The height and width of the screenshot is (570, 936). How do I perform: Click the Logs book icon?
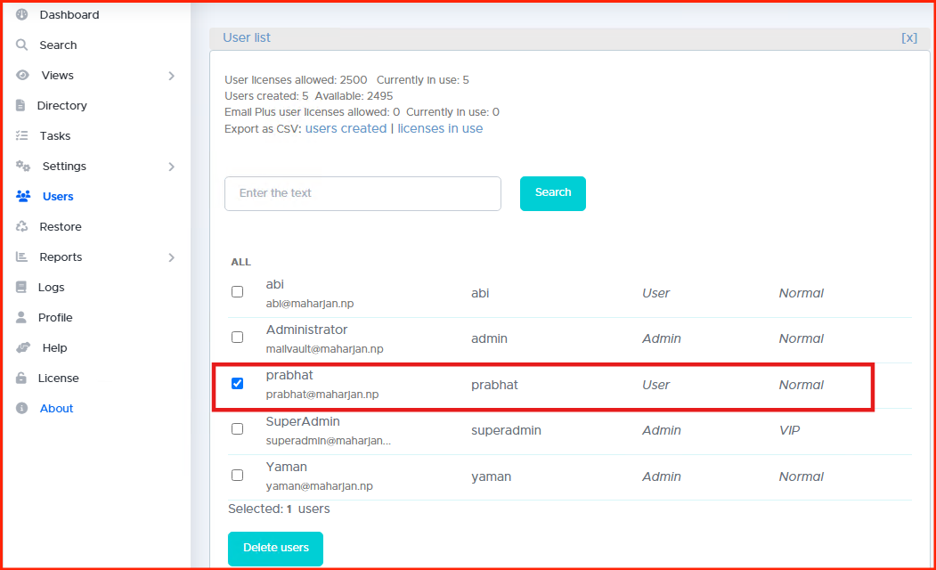(x=21, y=287)
